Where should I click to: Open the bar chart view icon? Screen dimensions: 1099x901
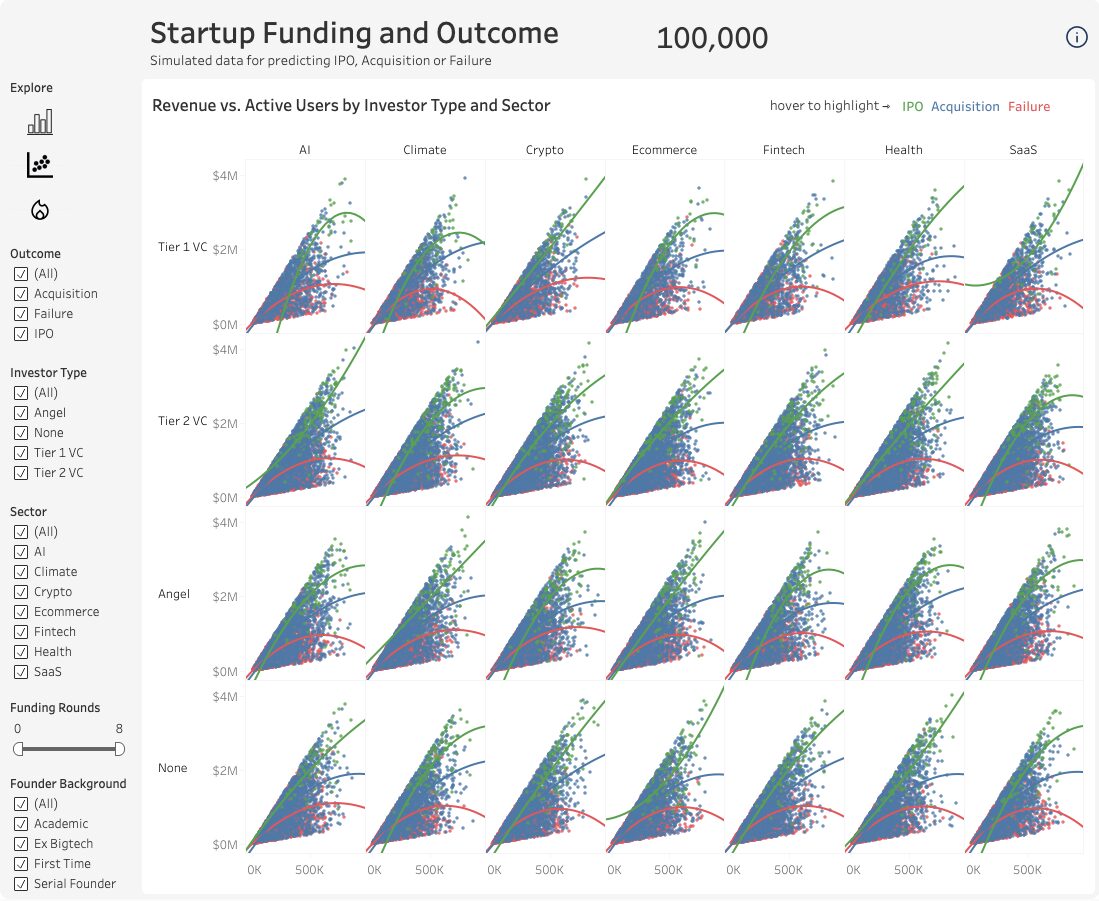(x=40, y=123)
